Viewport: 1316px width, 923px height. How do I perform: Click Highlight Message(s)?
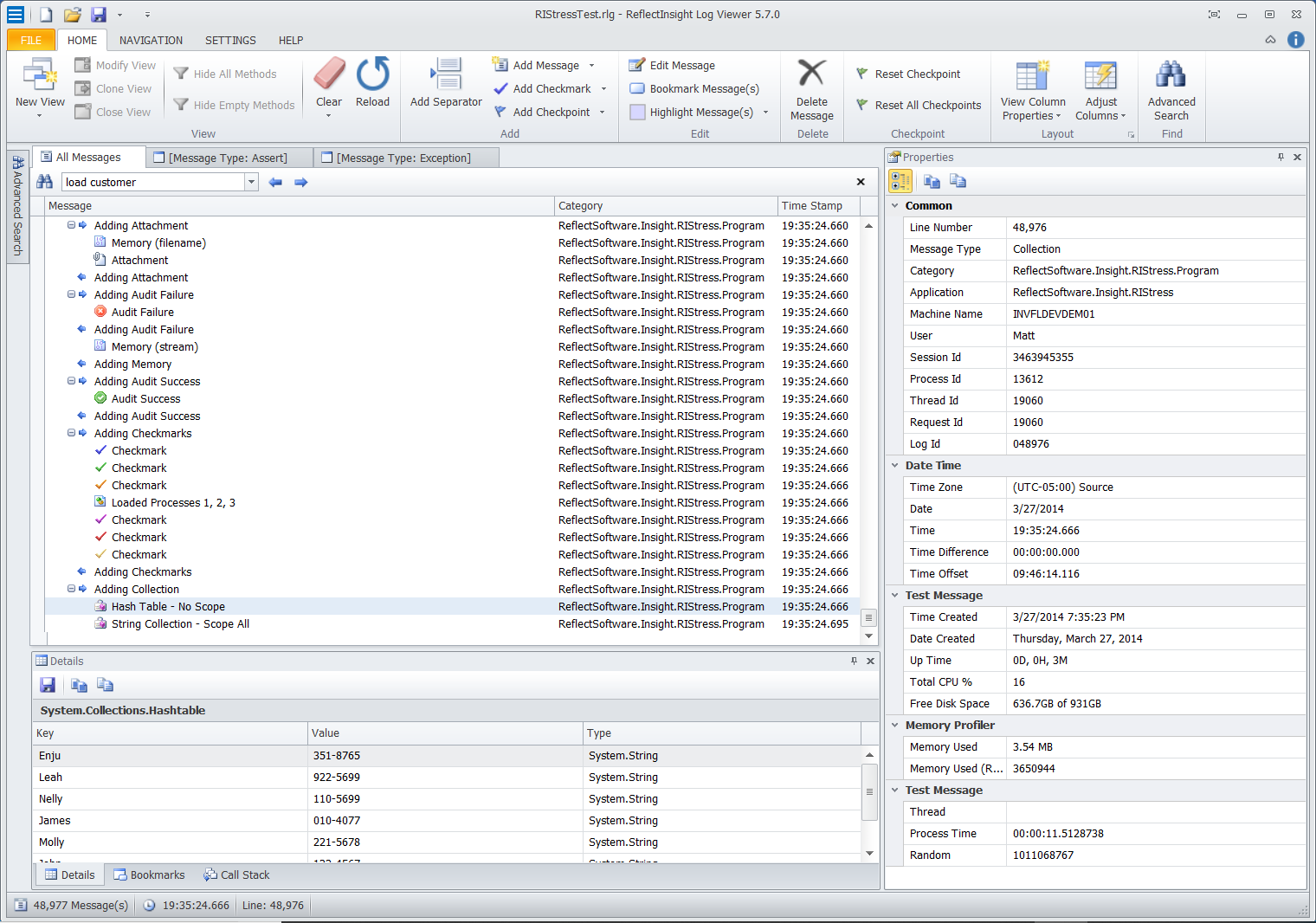(692, 112)
